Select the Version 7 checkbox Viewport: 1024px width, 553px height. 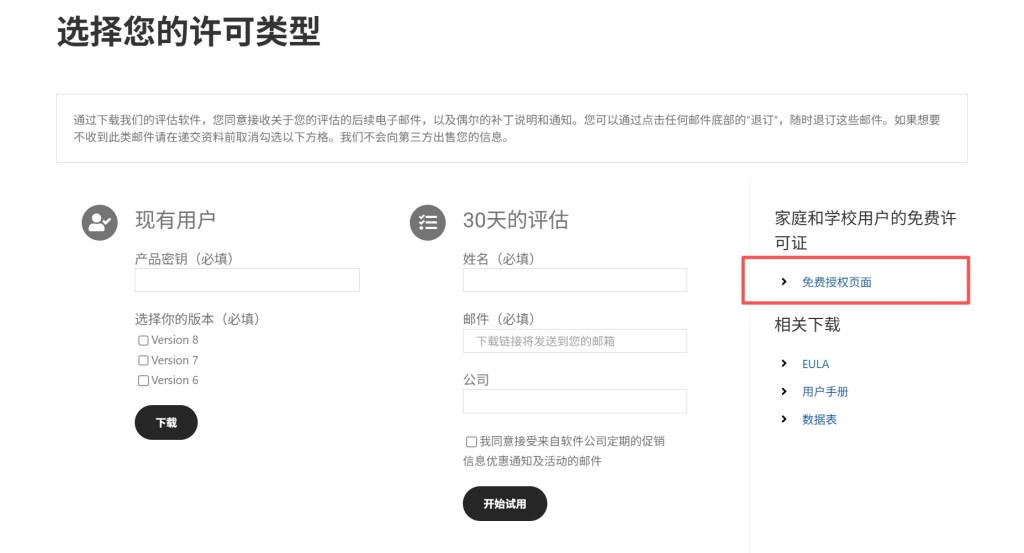tap(143, 361)
